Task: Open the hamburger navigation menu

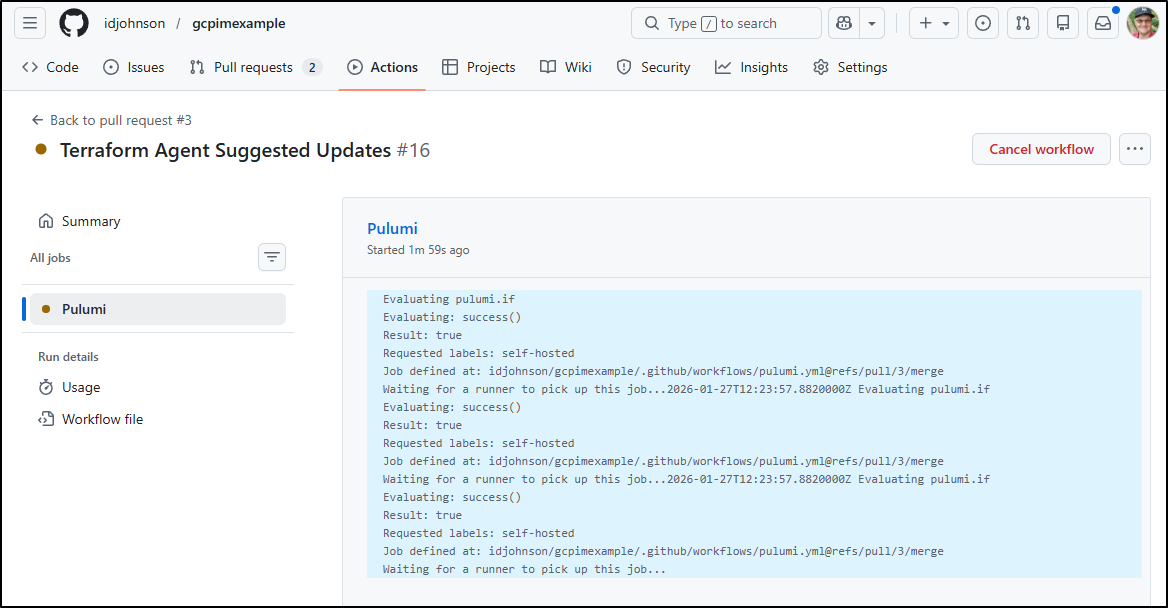Action: (30, 23)
